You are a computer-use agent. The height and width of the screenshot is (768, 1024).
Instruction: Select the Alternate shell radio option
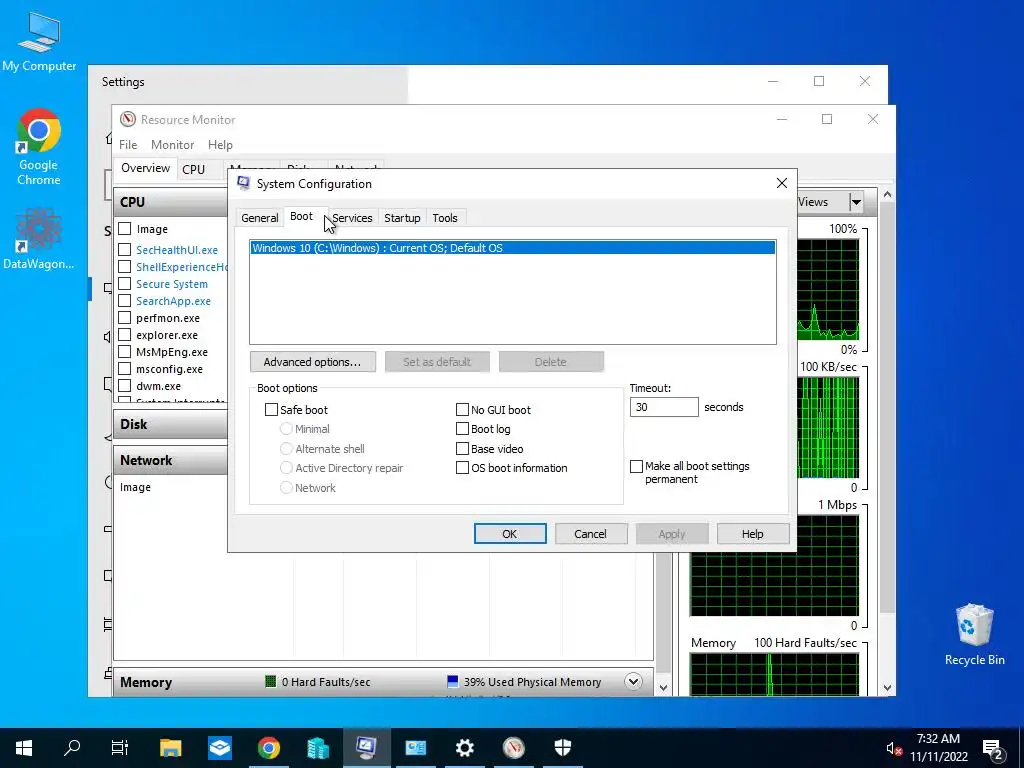[x=285, y=449]
